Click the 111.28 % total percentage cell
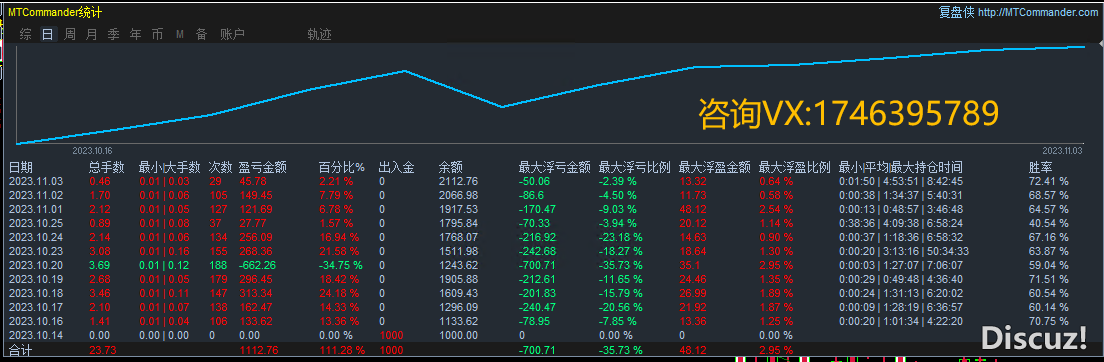Viewport: 1104px width, 362px height. [x=341, y=349]
